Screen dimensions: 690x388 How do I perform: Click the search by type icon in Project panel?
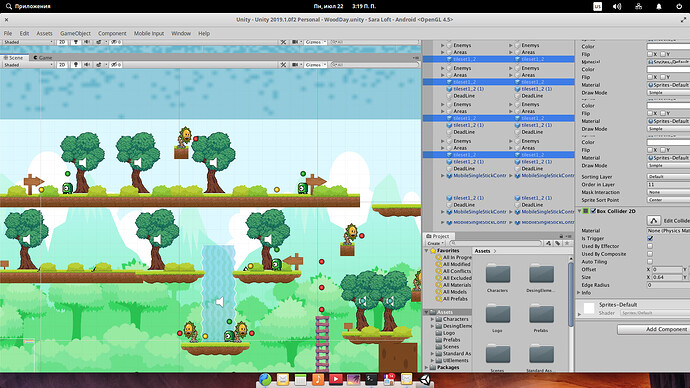coord(548,243)
